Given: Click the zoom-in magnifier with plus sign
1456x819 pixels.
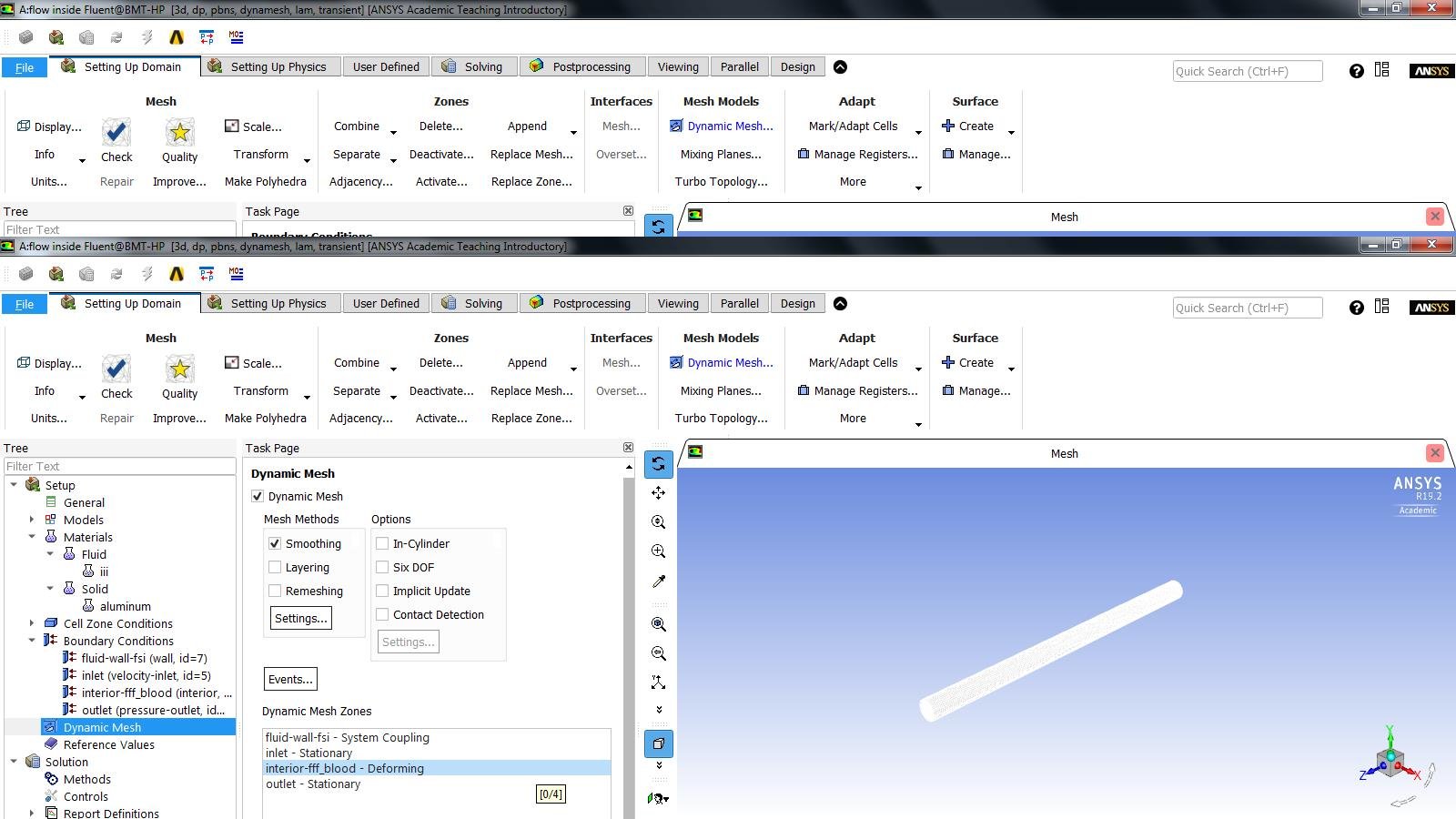Looking at the screenshot, I should [658, 551].
